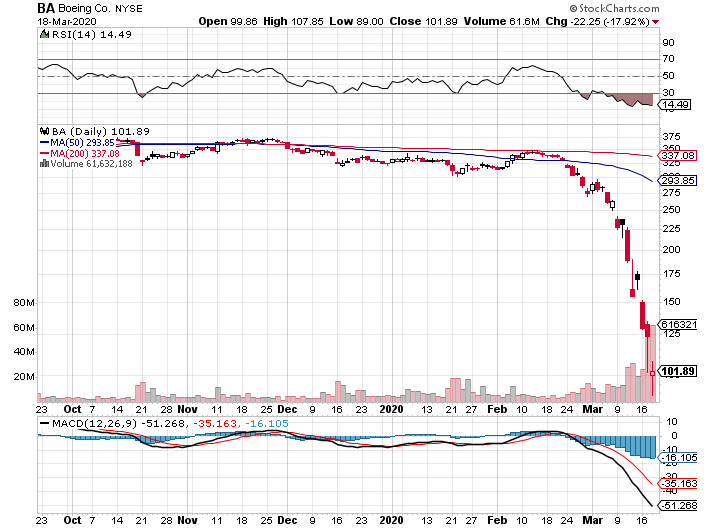Click the Boeing Co. company name
The height and width of the screenshot is (531, 709).
pos(85,8)
